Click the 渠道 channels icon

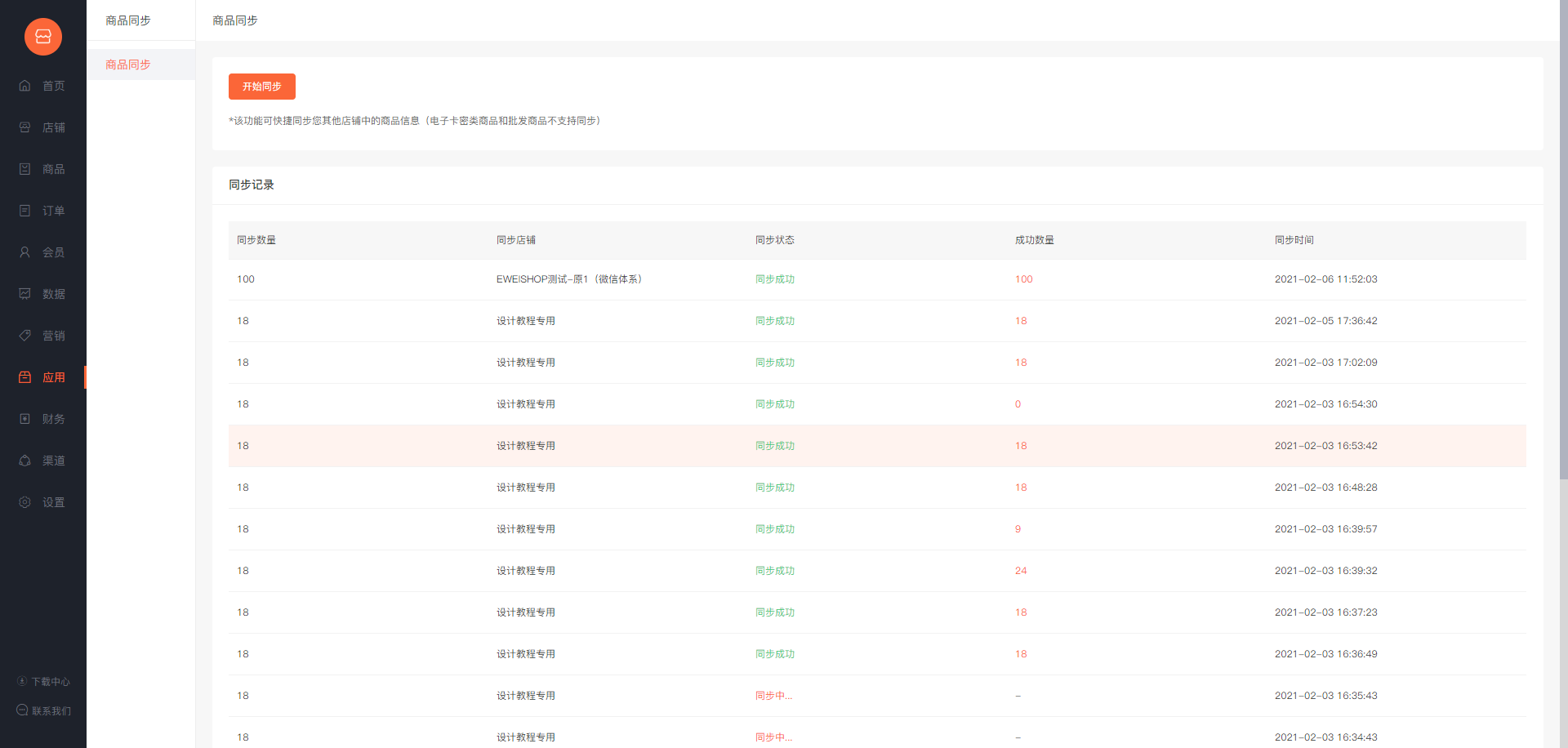[x=24, y=461]
